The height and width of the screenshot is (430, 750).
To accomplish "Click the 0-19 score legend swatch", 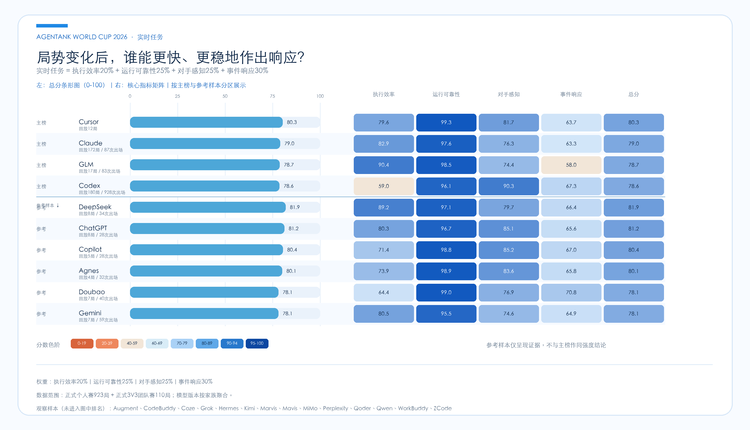I will (82, 343).
